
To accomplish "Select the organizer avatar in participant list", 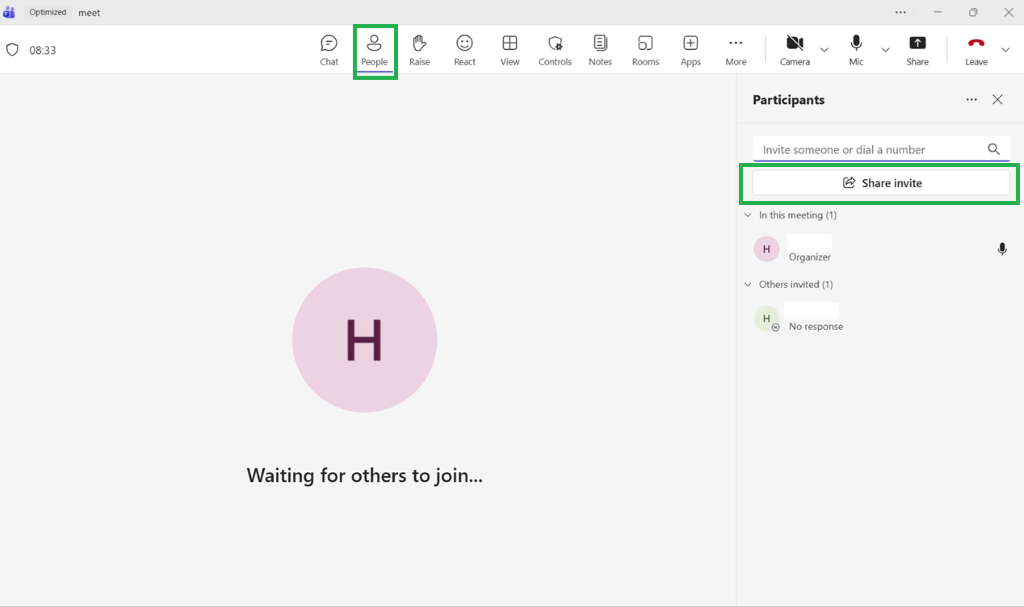I will (x=767, y=249).
